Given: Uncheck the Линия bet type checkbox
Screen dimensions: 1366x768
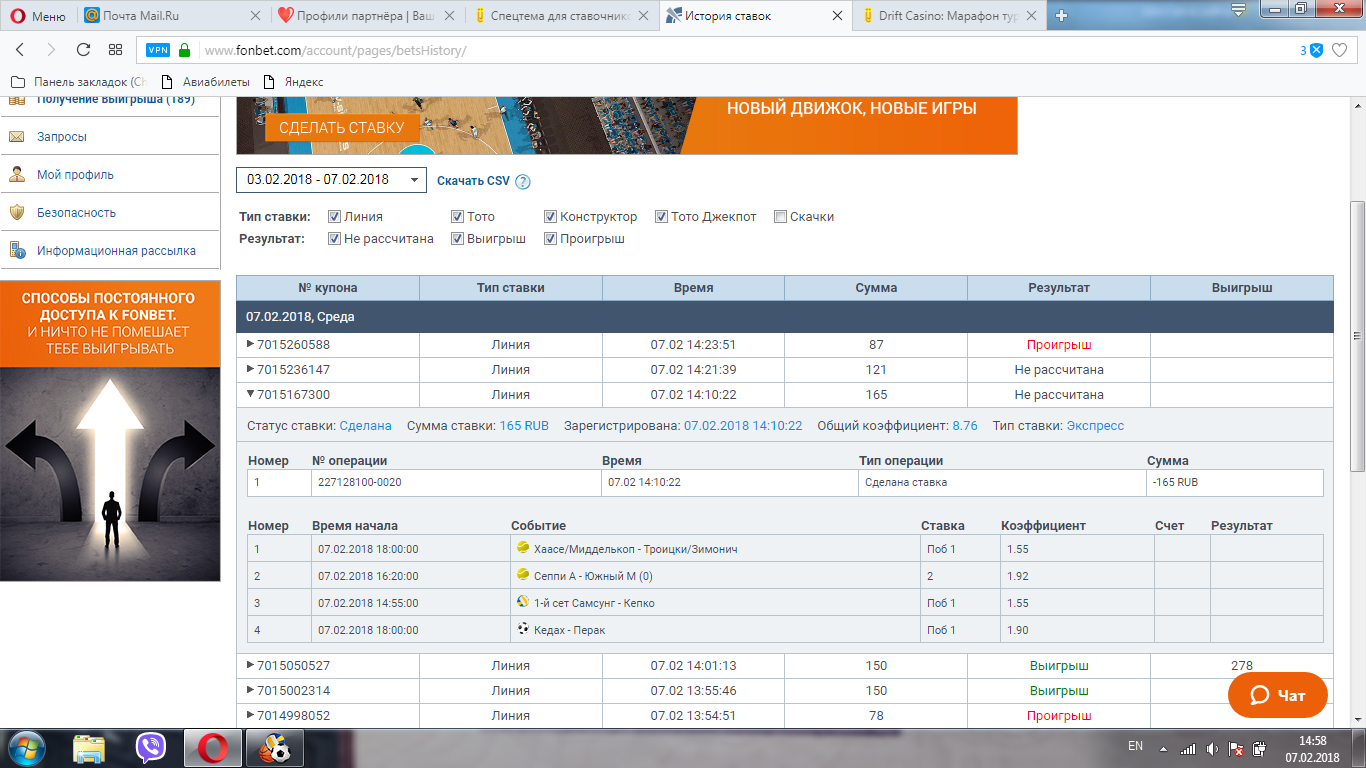Looking at the screenshot, I should tap(334, 216).
